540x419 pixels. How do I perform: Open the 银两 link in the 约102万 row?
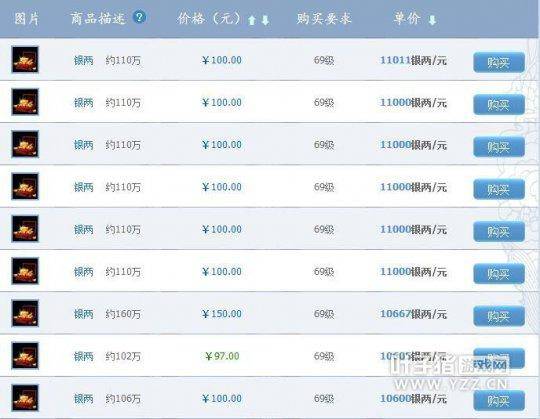click(84, 356)
